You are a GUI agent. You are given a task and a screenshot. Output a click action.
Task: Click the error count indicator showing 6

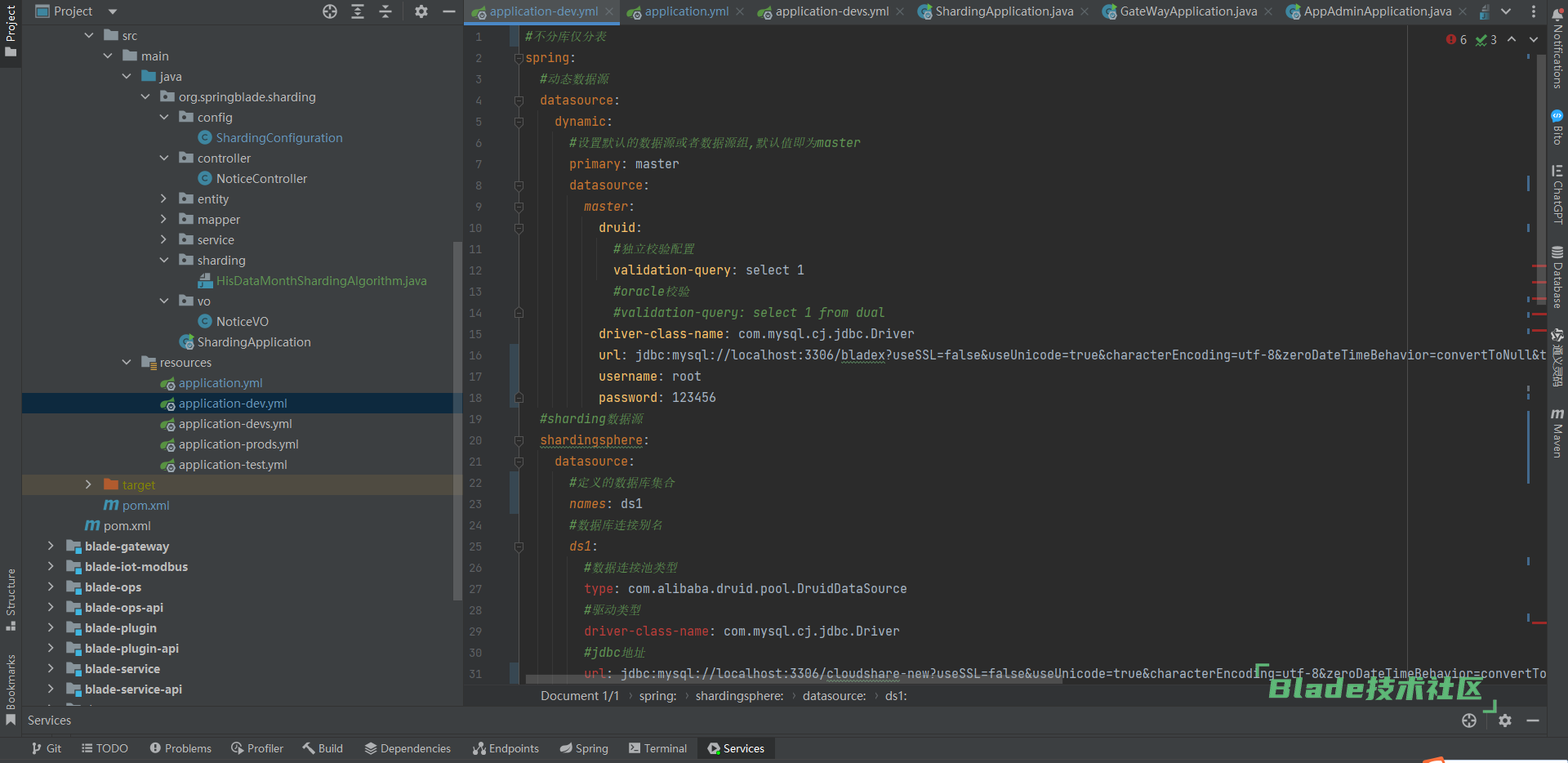[x=1456, y=39]
